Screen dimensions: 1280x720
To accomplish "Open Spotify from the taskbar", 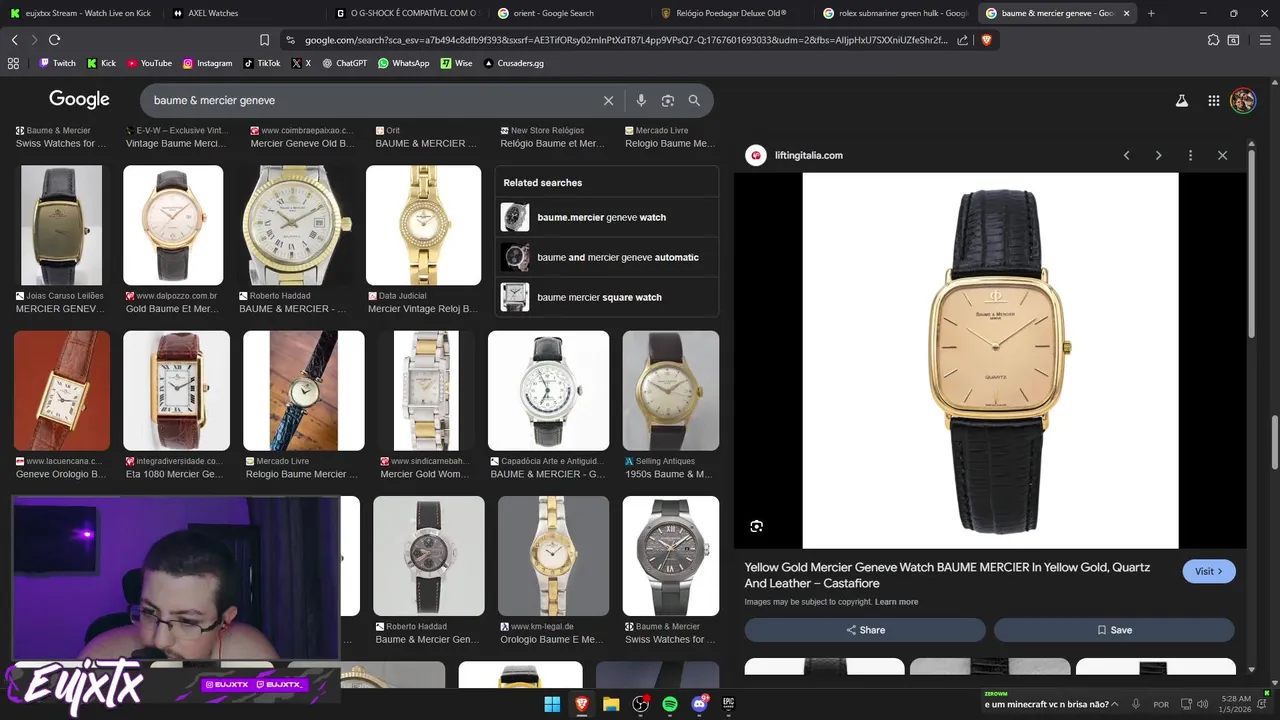I will (670, 704).
